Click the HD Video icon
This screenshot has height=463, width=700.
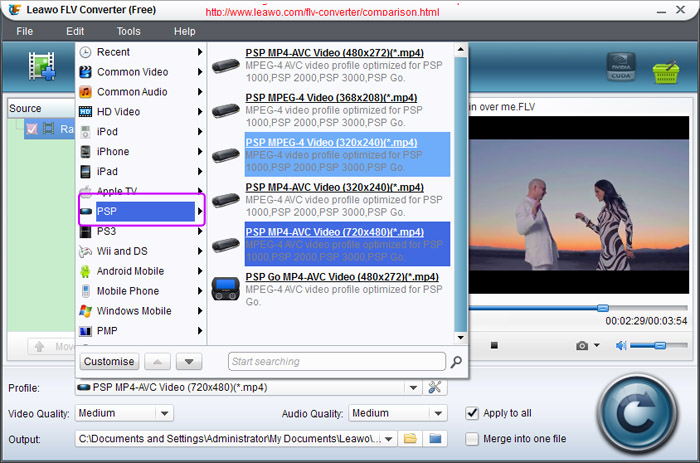point(85,112)
